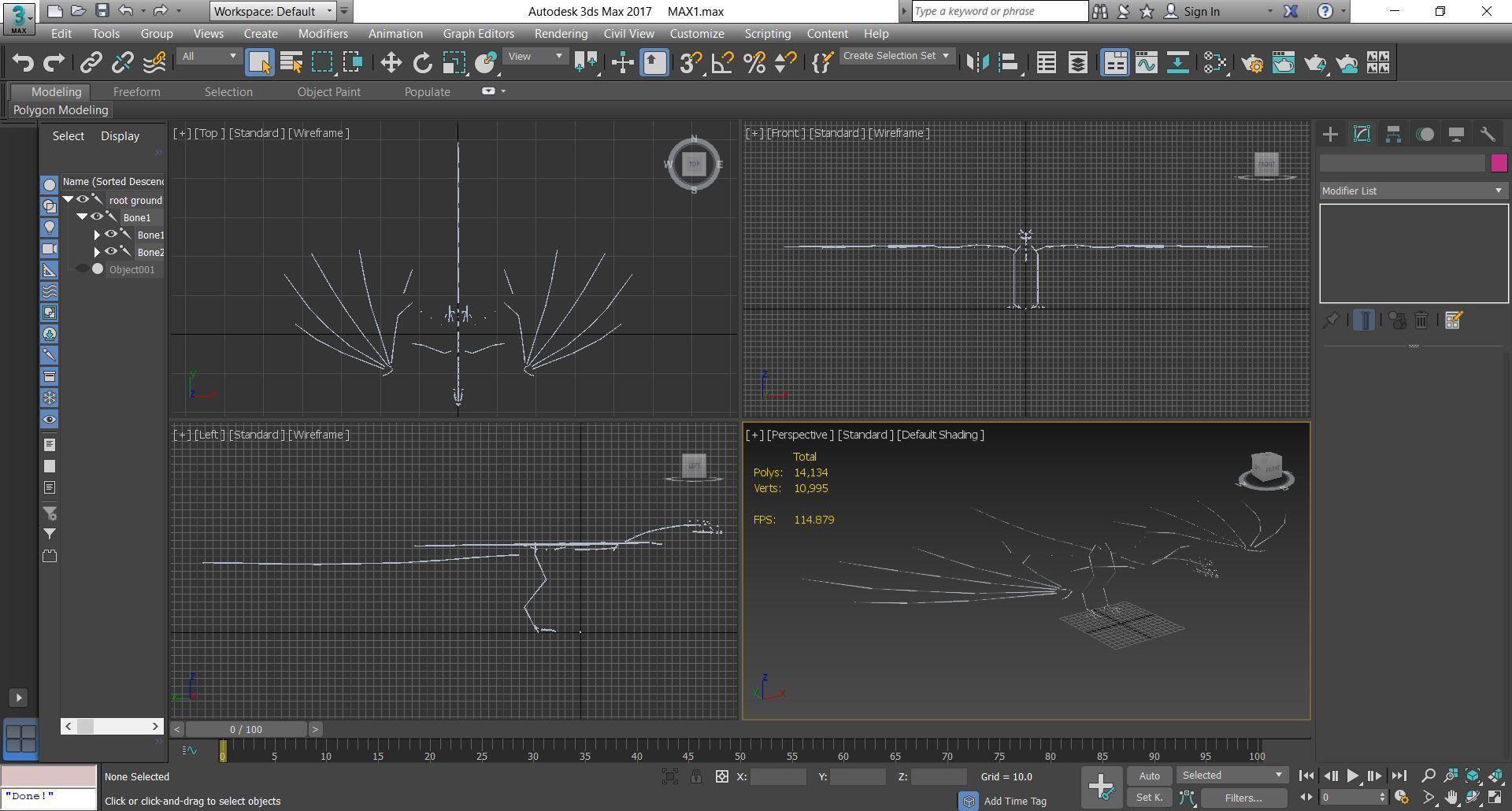Open the Modifiers menu
Viewport: 1512px width, 811px height.
[x=323, y=34]
